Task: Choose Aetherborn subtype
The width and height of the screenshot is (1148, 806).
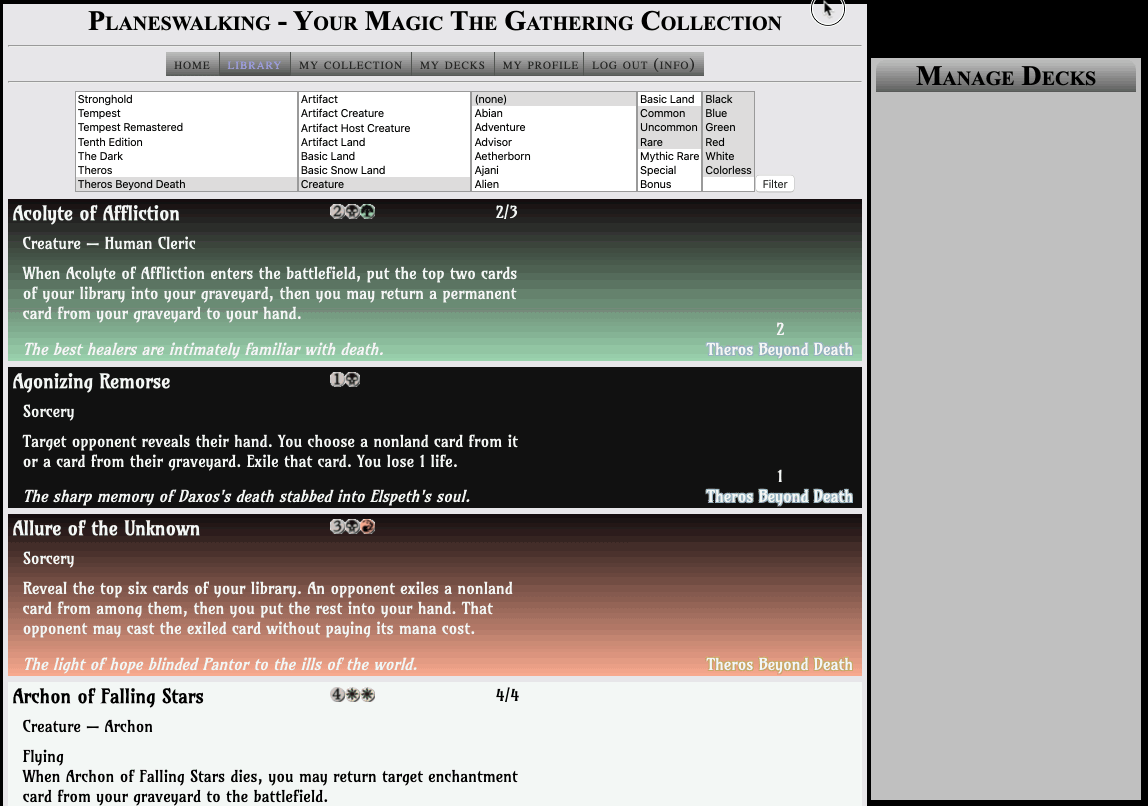Action: [x=554, y=156]
